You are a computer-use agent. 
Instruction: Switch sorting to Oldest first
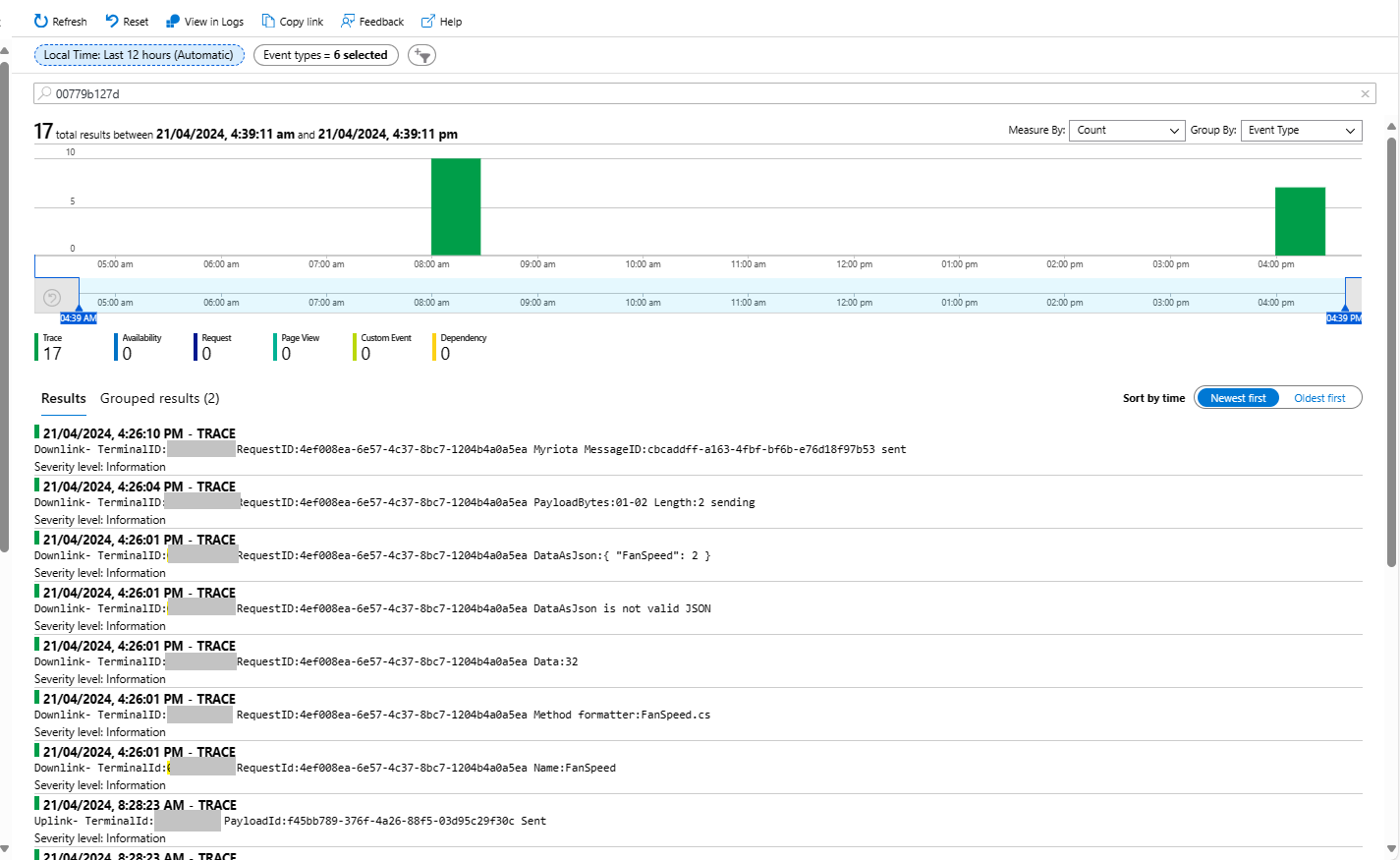tap(1319, 398)
